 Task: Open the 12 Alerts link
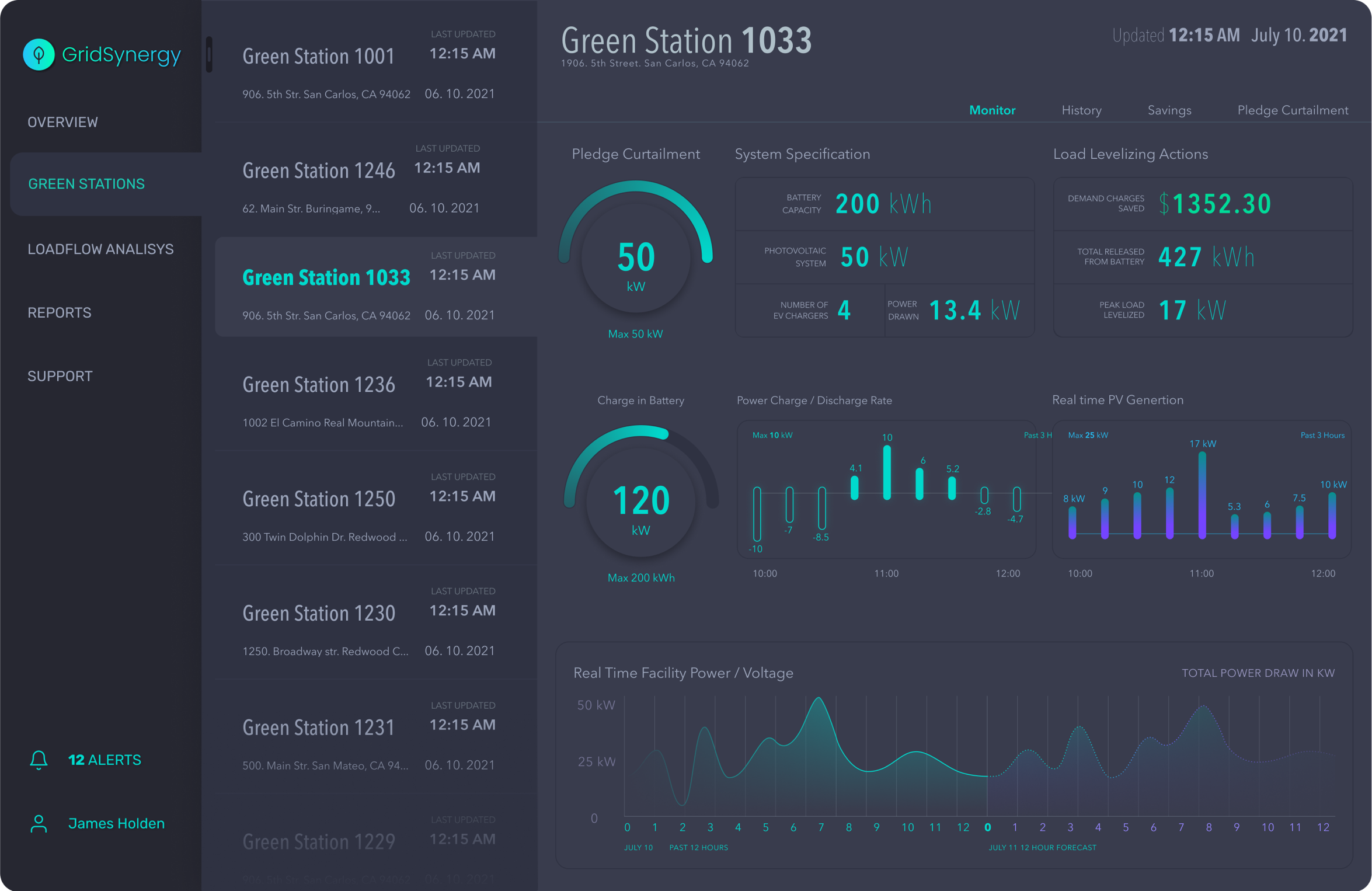coord(105,760)
